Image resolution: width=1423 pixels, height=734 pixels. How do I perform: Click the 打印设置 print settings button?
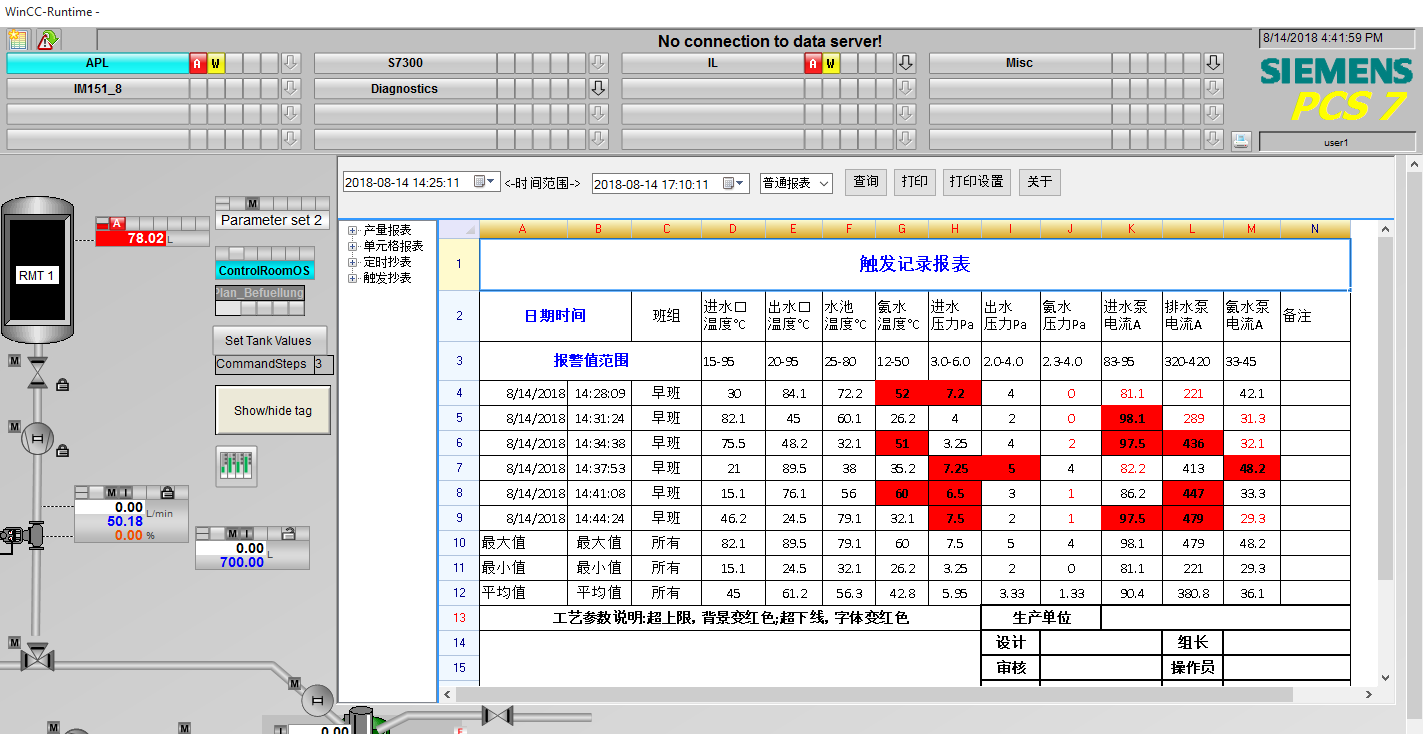(x=976, y=182)
